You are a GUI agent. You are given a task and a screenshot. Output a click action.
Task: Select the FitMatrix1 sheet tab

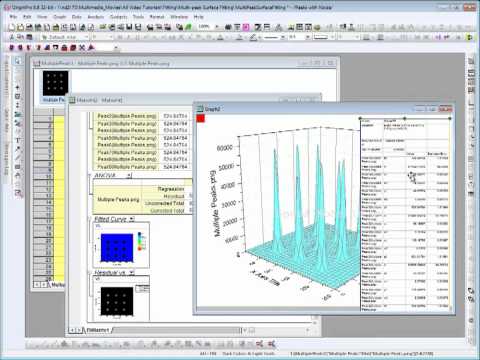[x=98, y=330]
